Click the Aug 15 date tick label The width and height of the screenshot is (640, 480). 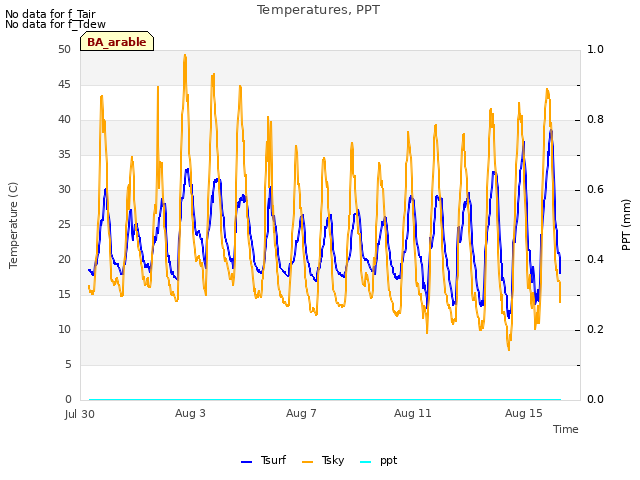click(524, 413)
